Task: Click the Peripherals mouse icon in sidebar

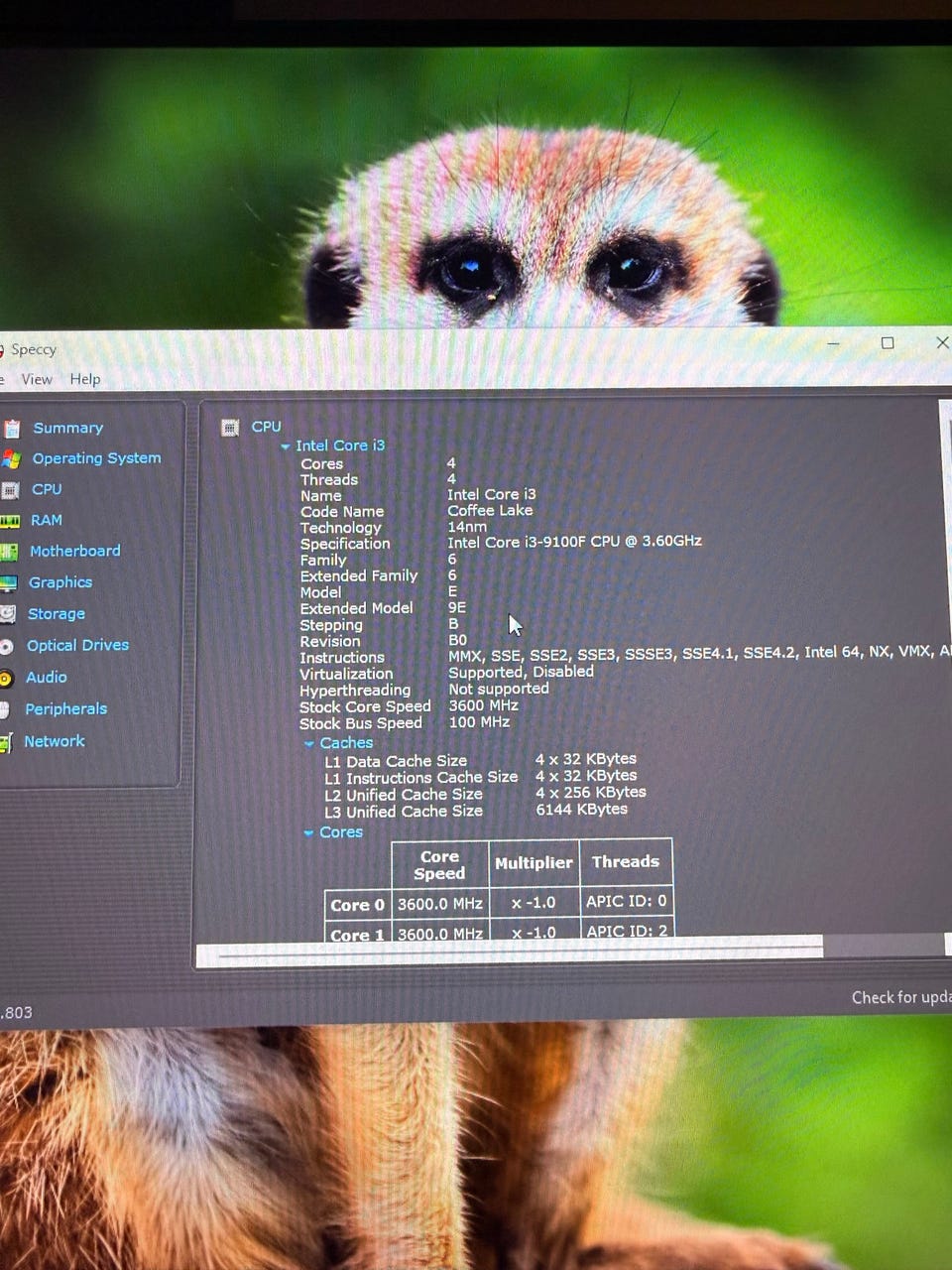Action: [5, 710]
